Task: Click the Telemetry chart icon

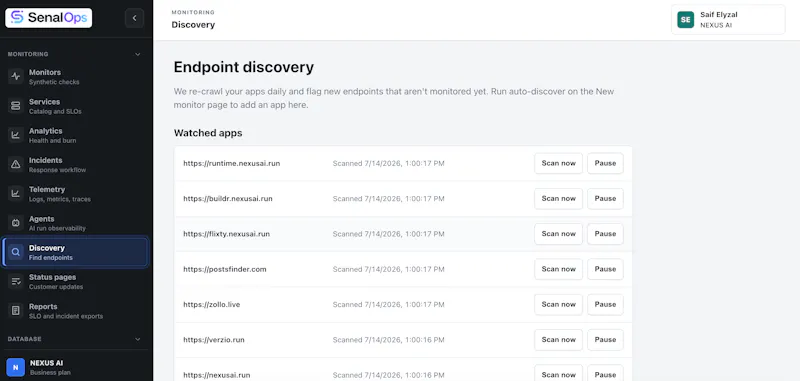Action: click(x=16, y=194)
